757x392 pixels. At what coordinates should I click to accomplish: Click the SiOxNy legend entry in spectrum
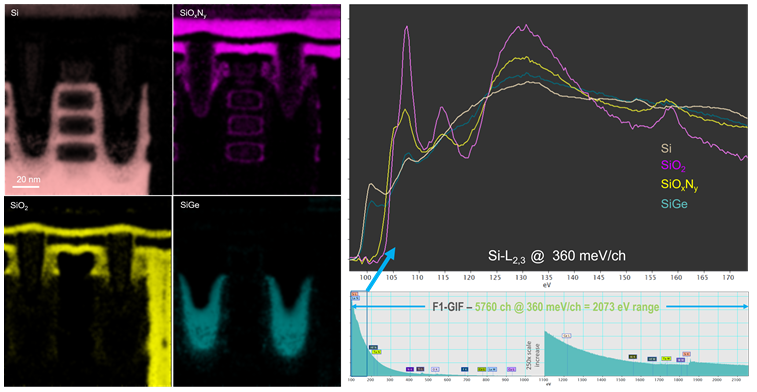(x=679, y=185)
